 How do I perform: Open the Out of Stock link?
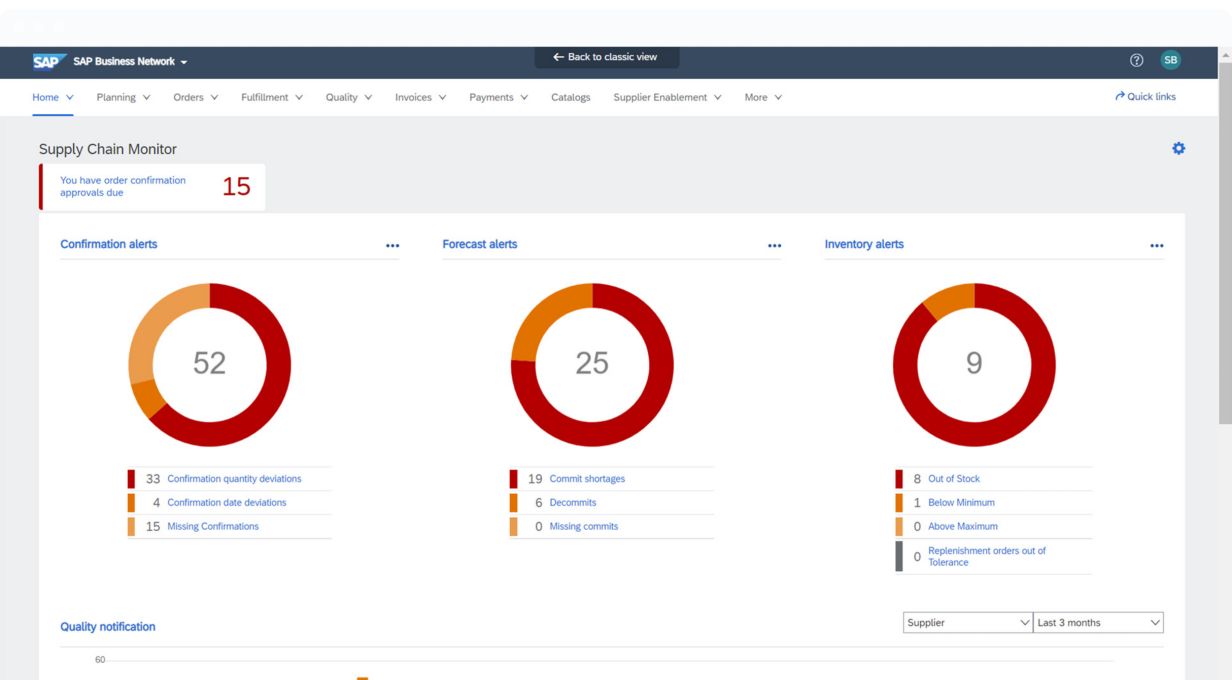coord(953,479)
